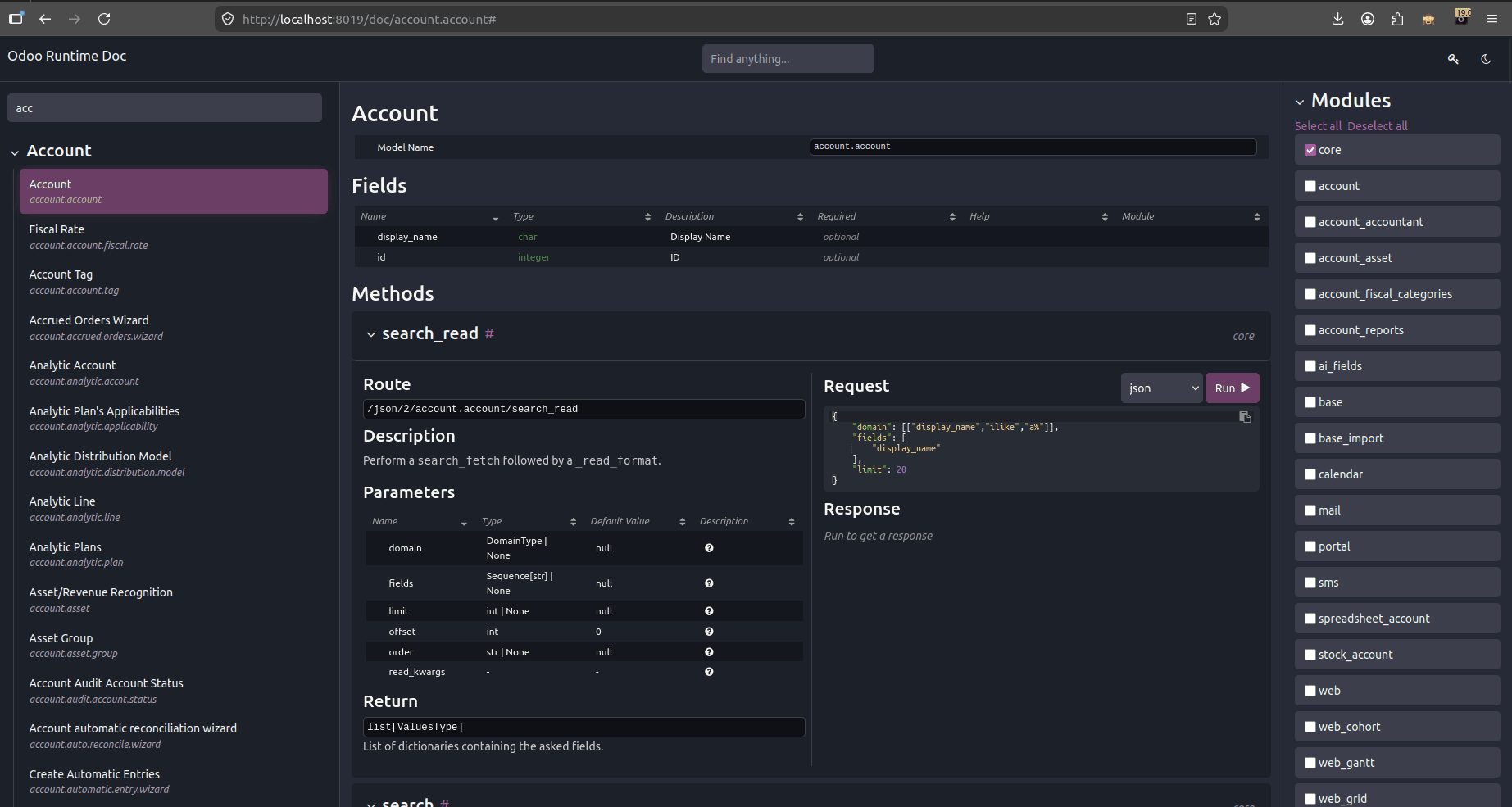Click the sidebar filter field containing acc
Viewport: 1512px width, 807px height.
coord(164,108)
